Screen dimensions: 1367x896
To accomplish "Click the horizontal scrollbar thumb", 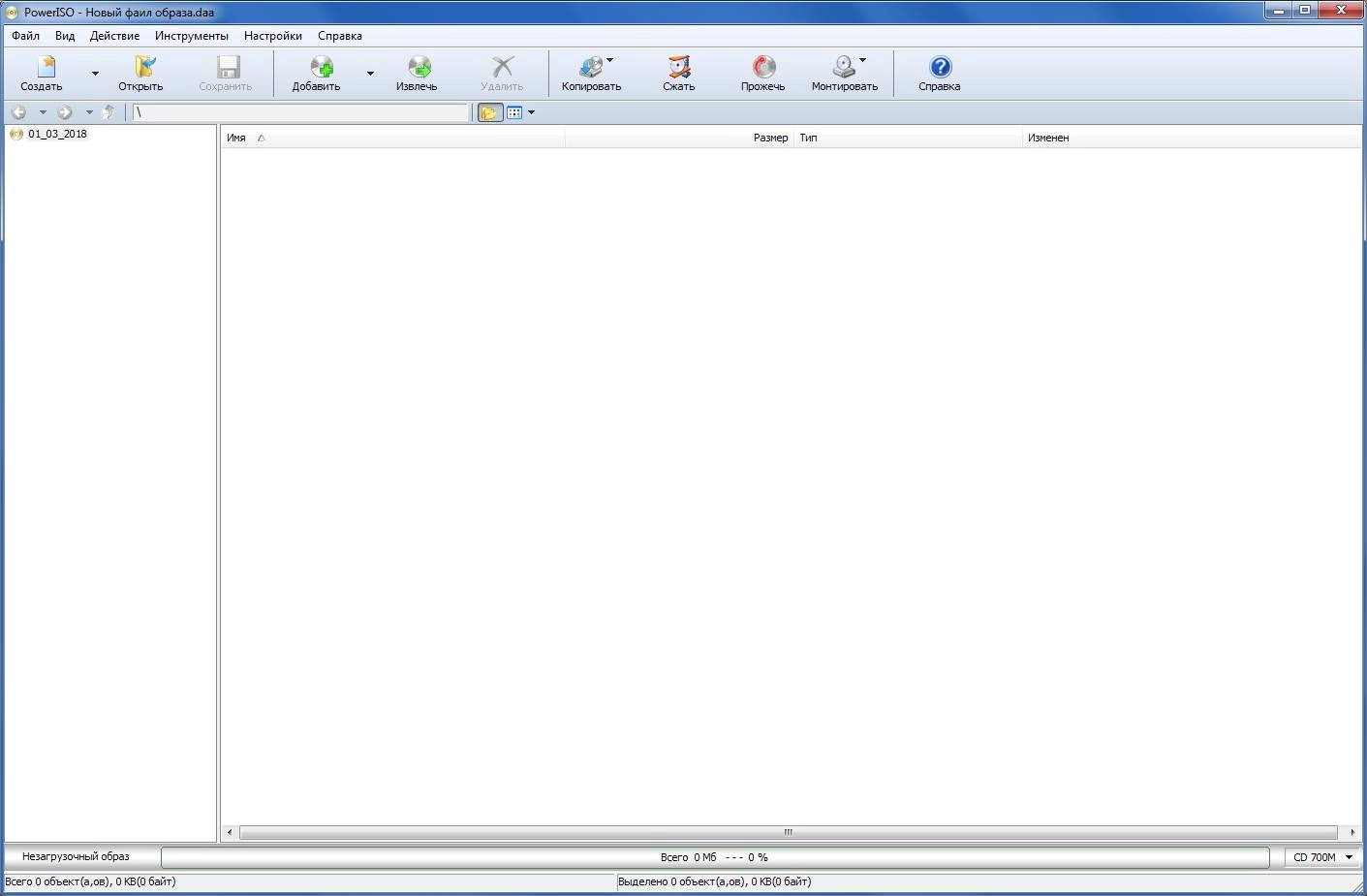I will (x=788, y=832).
